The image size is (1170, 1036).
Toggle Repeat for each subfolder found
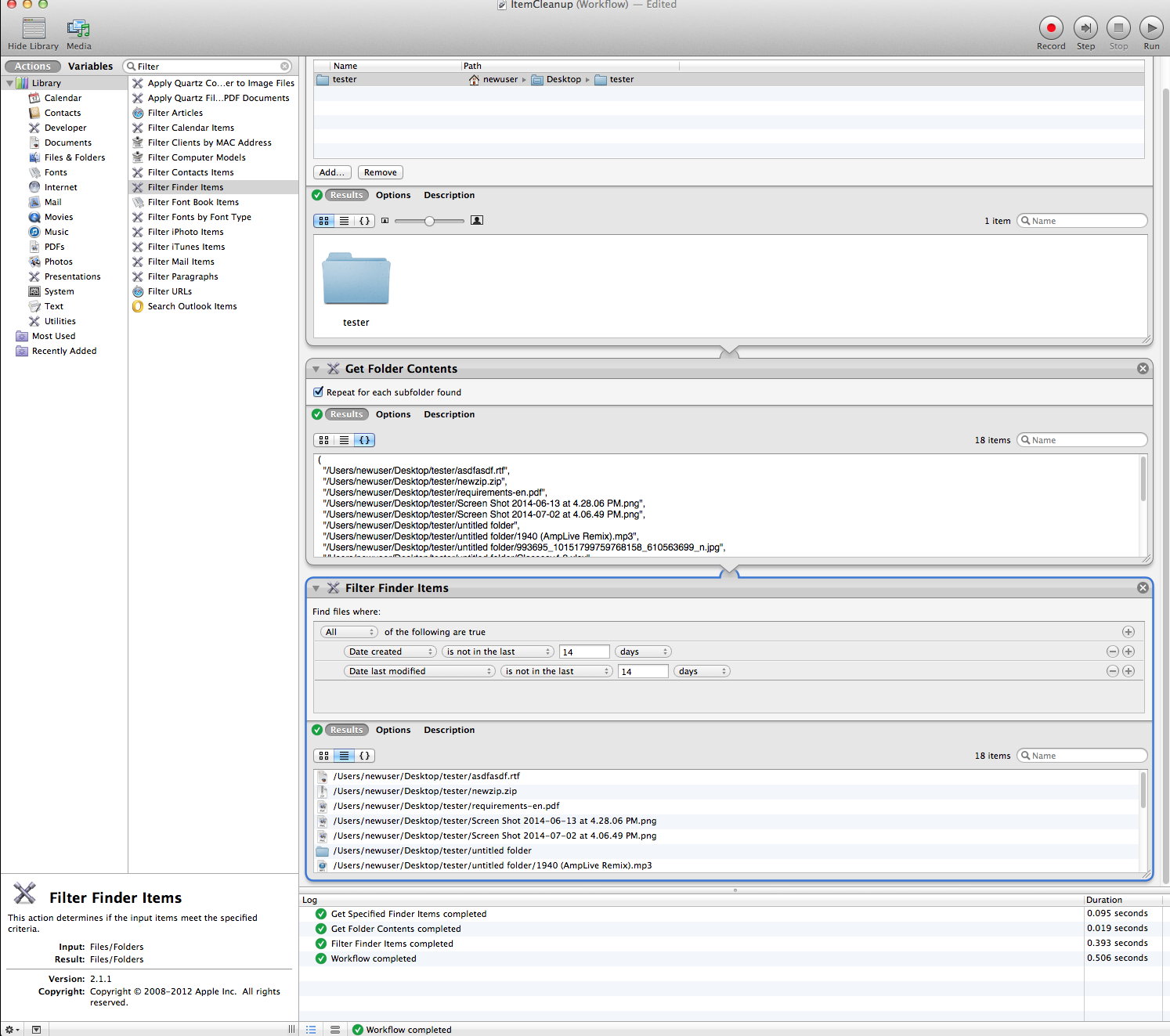pos(318,392)
